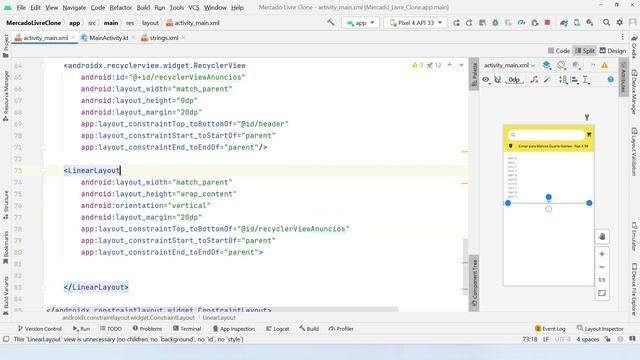The height and width of the screenshot is (360, 640).
Task: Fold the RecyclerView tag at line 64
Action: (43, 66)
